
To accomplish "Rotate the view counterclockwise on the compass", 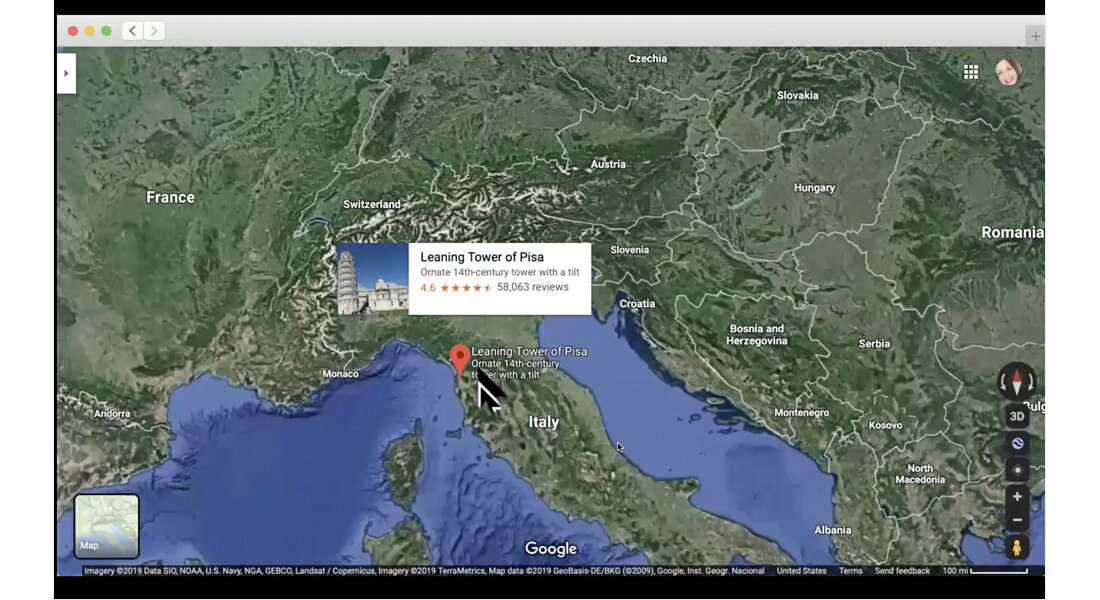I will pyautogui.click(x=1003, y=383).
